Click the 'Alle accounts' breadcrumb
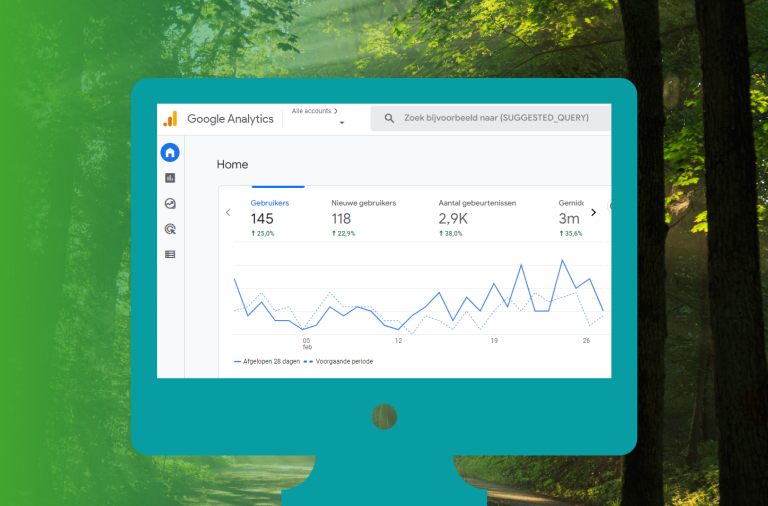 (313, 111)
